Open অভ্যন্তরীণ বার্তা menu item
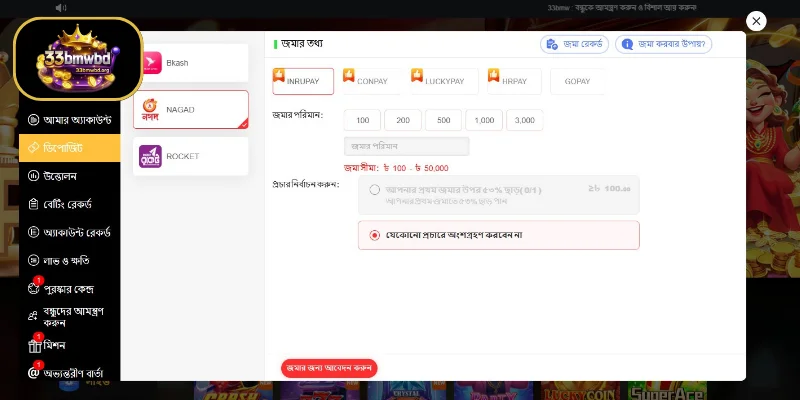 (69, 373)
